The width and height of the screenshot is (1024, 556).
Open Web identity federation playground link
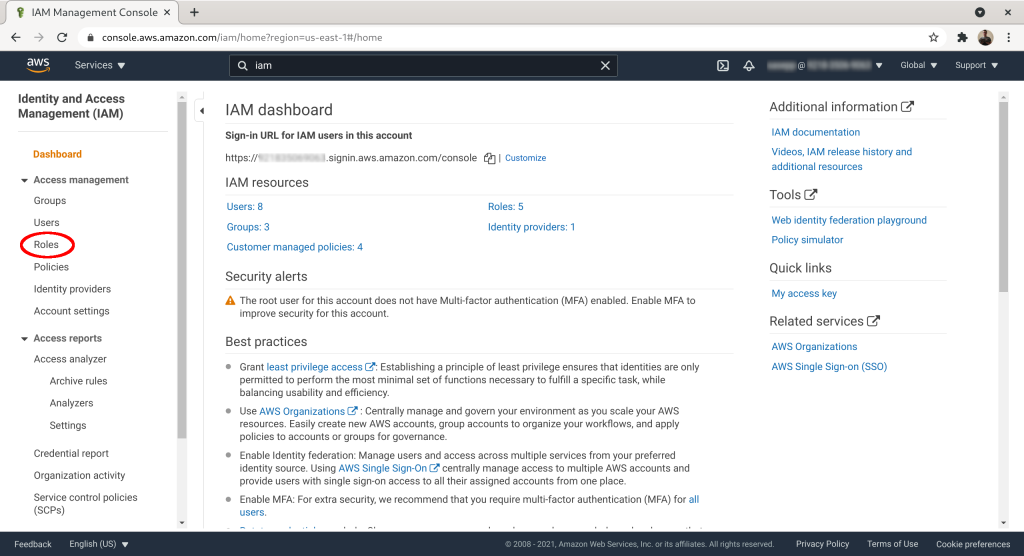(x=849, y=220)
